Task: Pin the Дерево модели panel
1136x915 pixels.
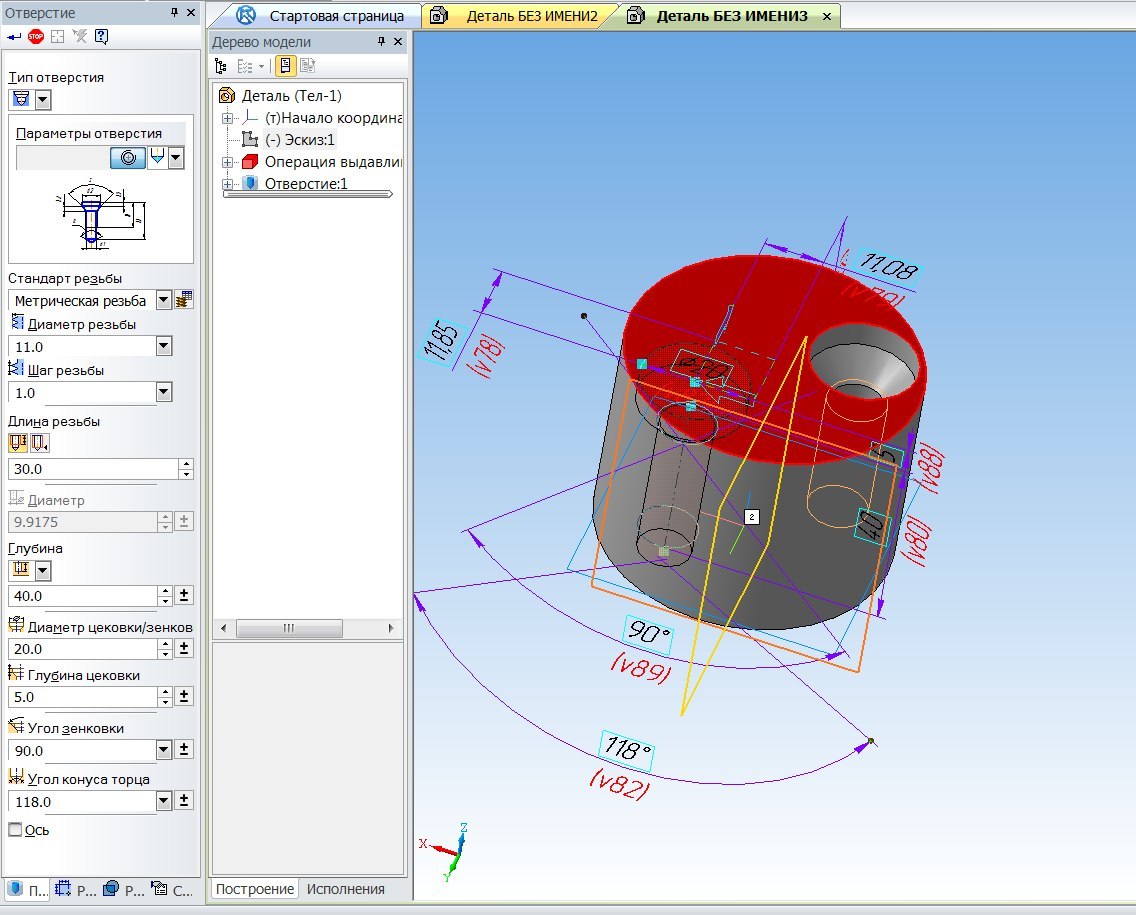Action: 381,42
